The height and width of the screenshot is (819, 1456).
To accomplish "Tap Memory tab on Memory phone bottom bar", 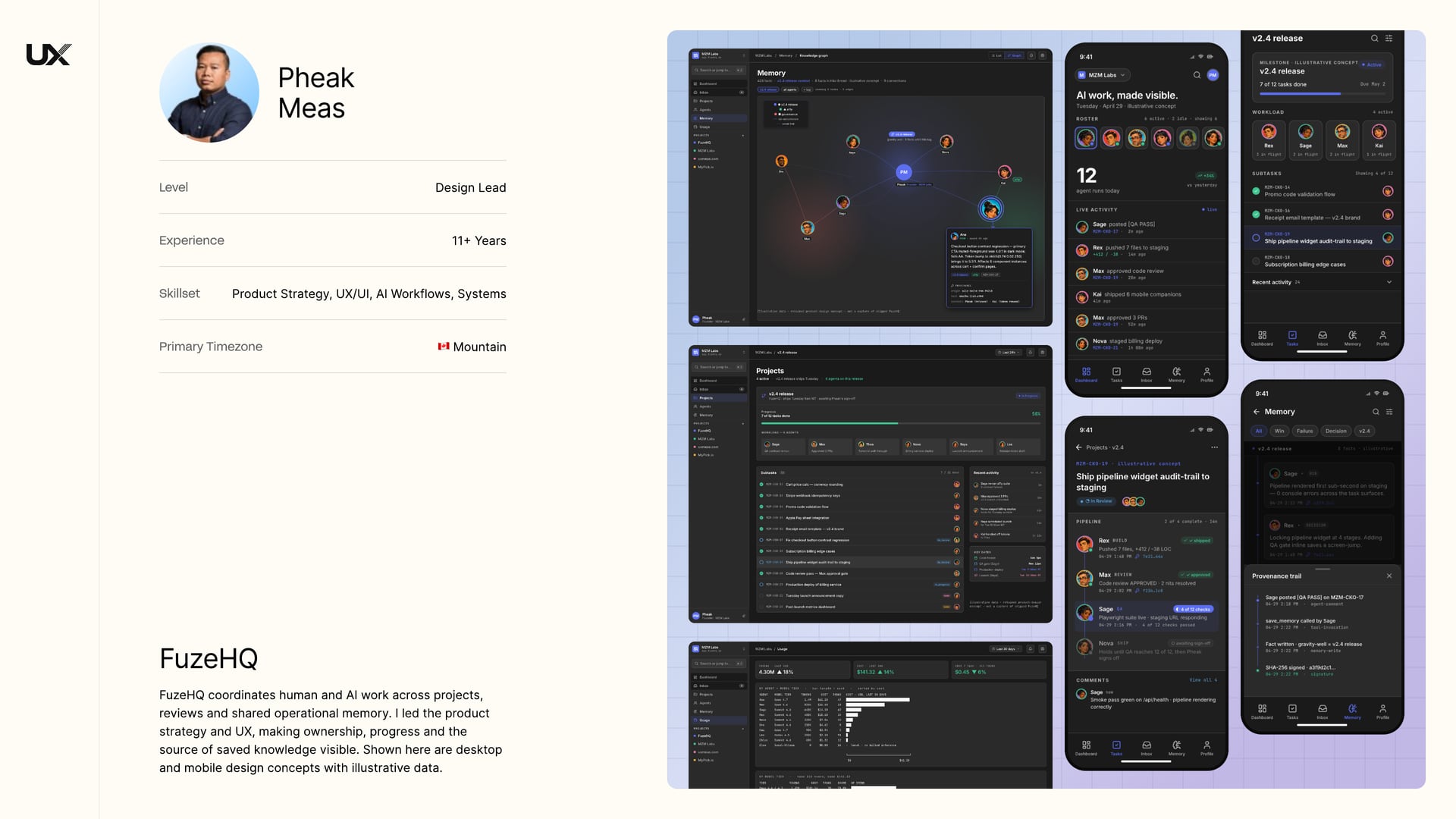I will 1352,711.
